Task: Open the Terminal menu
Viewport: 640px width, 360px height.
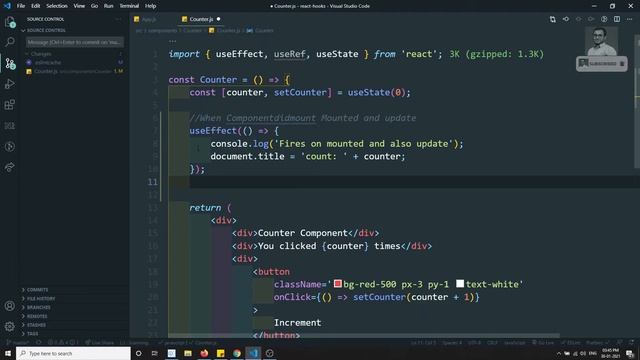Action: click(x=129, y=6)
